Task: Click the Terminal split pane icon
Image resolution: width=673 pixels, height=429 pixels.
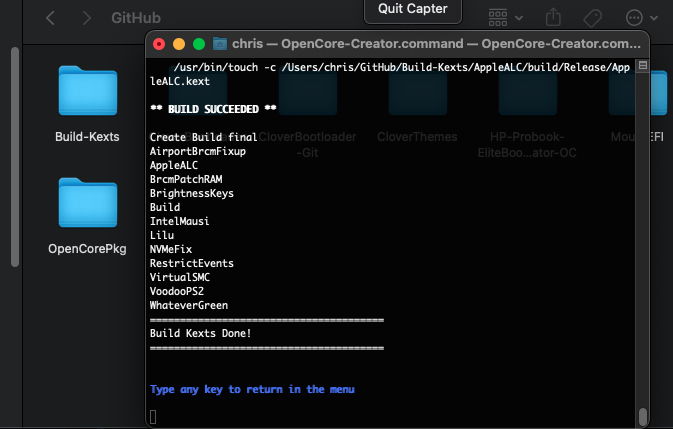Action: (643, 65)
